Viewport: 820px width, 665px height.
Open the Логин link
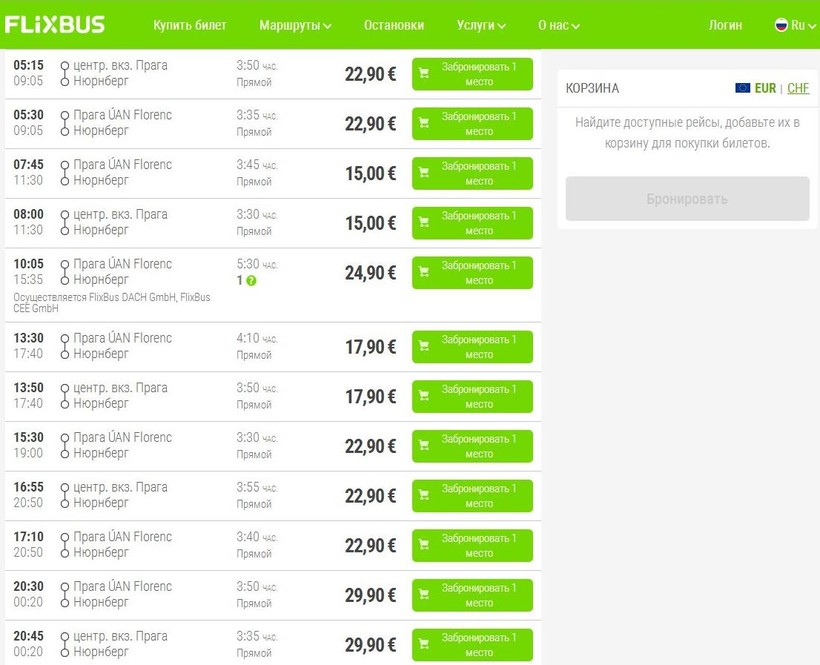point(725,25)
